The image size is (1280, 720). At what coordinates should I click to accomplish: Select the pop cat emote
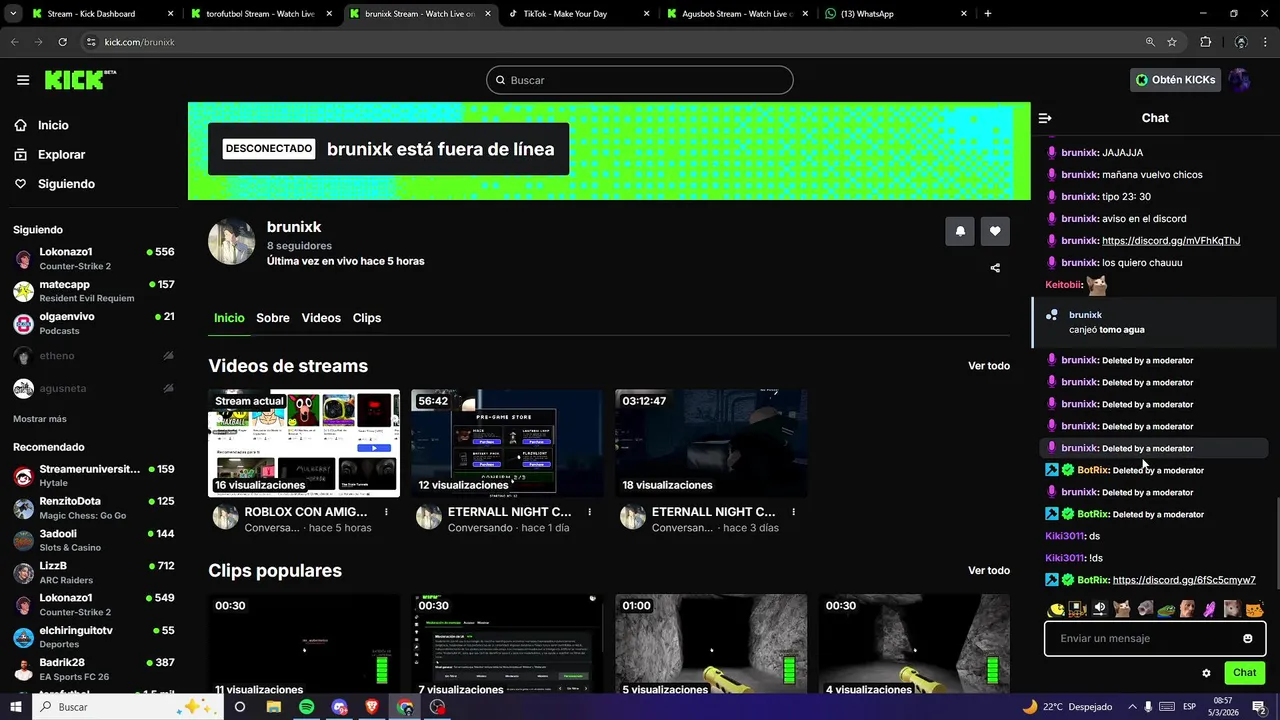click(1122, 609)
